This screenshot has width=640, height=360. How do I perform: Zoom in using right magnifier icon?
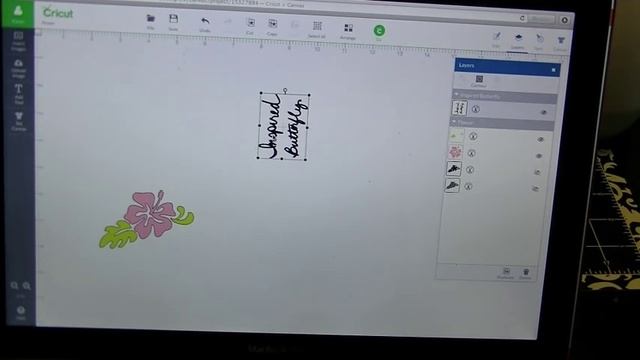pyautogui.click(x=27, y=286)
